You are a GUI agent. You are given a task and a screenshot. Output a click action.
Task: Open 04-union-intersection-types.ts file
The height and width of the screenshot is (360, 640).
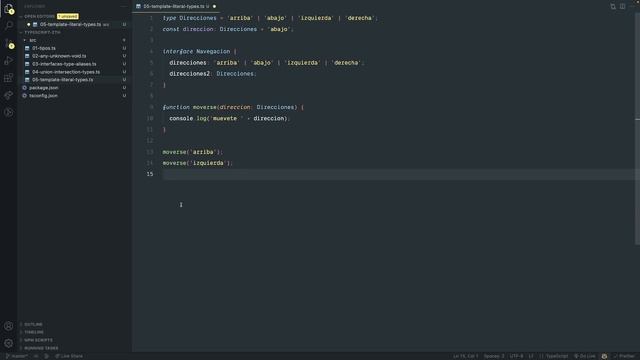point(66,72)
